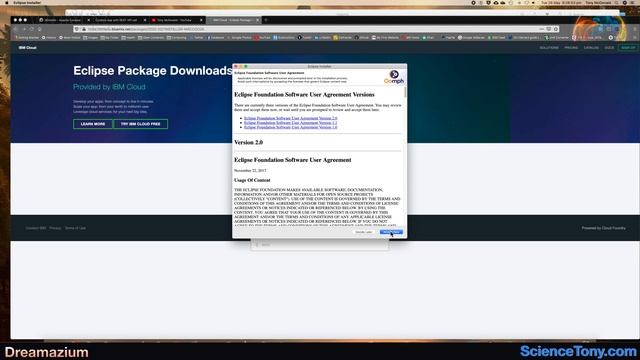Open User Agreement Version 1.1 link
640x360 pixels.
[291, 122]
